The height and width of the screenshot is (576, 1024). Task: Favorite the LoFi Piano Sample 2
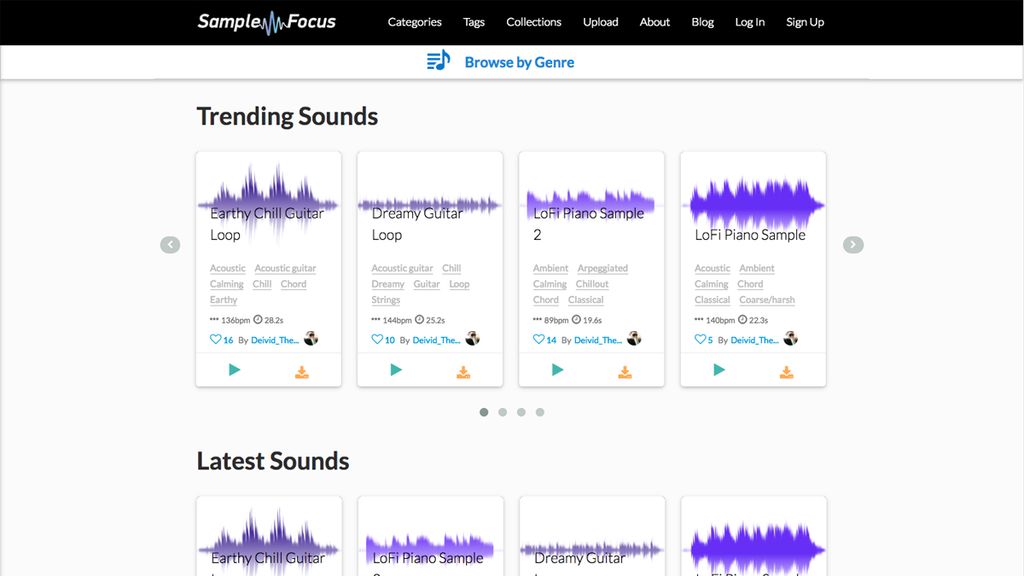point(538,339)
